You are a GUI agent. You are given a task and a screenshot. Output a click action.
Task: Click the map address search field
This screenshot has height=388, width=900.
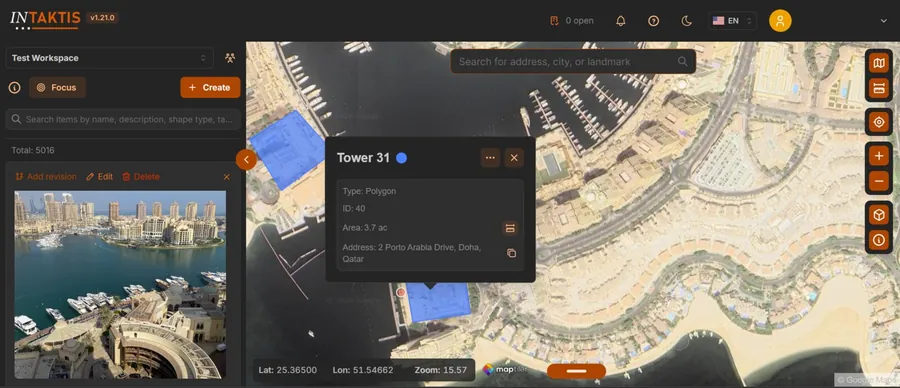point(573,61)
